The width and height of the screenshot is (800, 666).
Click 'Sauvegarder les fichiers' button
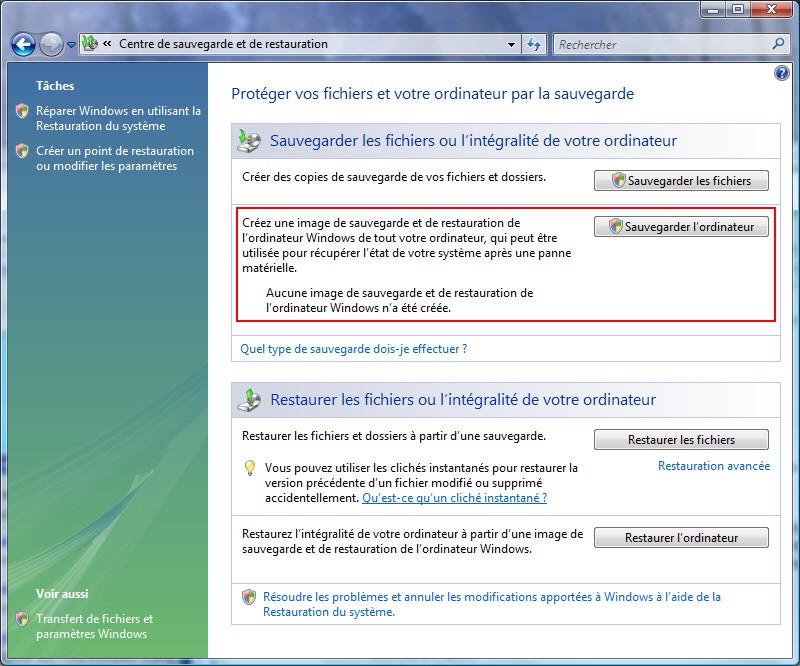681,181
